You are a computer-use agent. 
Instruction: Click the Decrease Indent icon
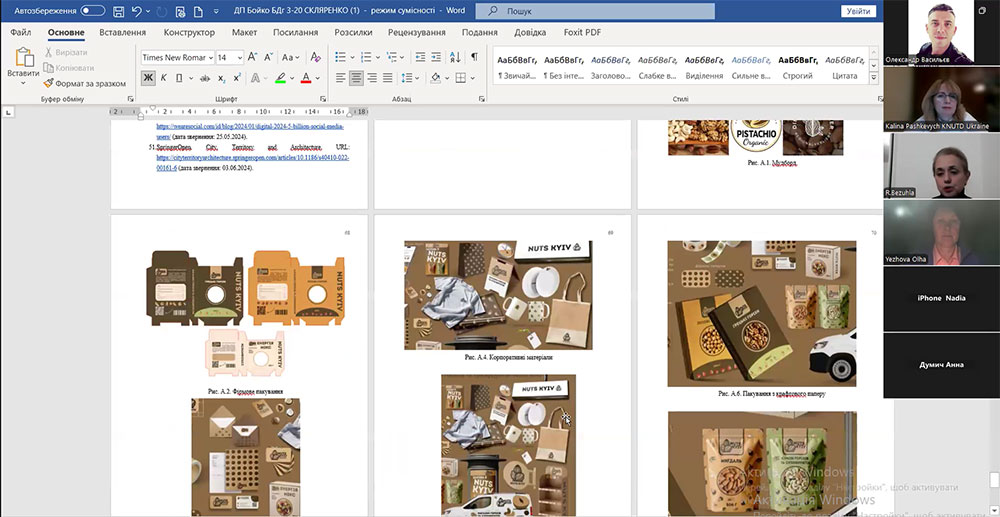point(420,57)
